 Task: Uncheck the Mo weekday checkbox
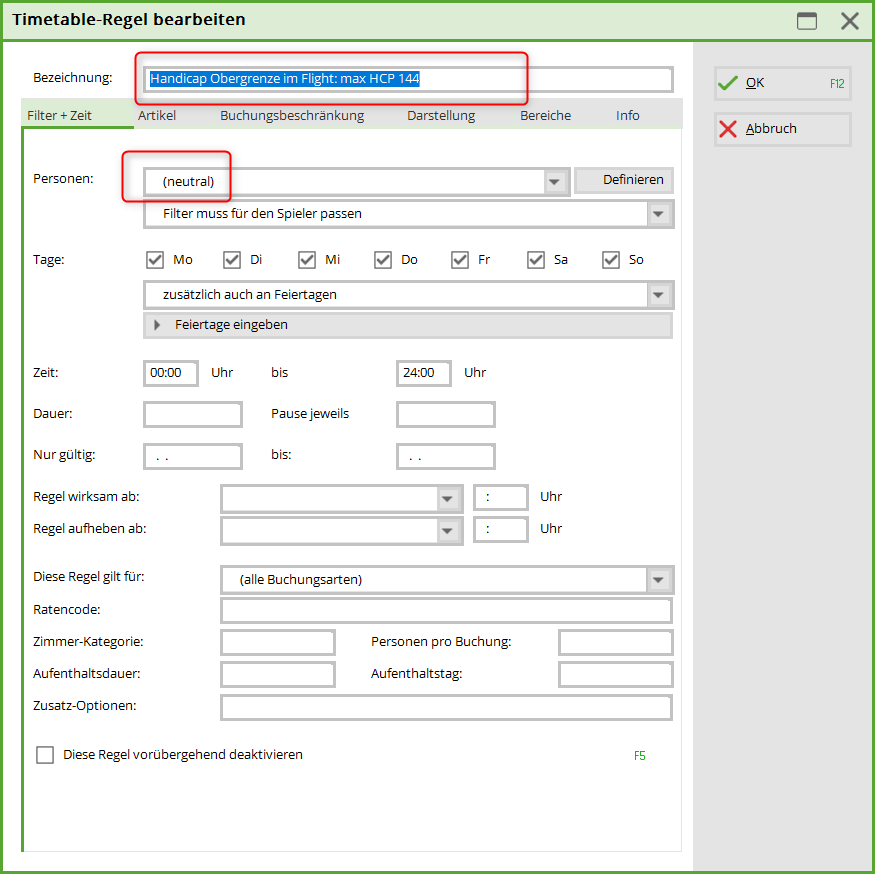(x=155, y=260)
